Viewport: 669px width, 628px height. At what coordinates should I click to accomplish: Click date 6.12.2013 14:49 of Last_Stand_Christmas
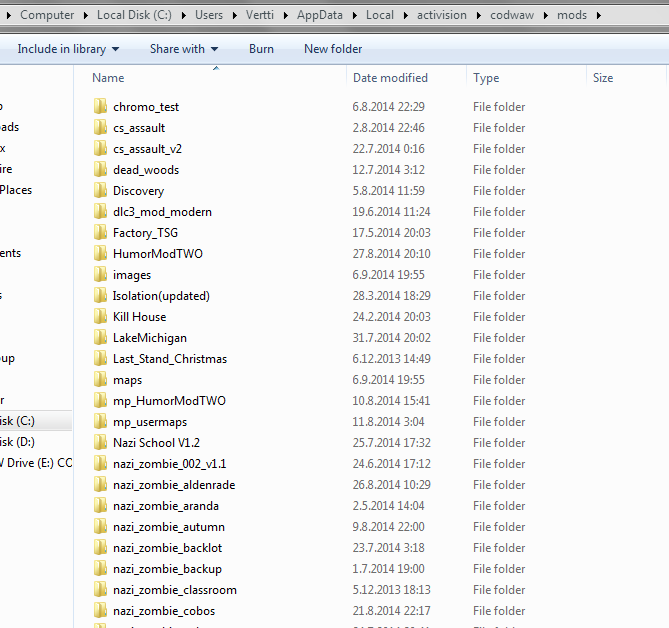pos(391,358)
